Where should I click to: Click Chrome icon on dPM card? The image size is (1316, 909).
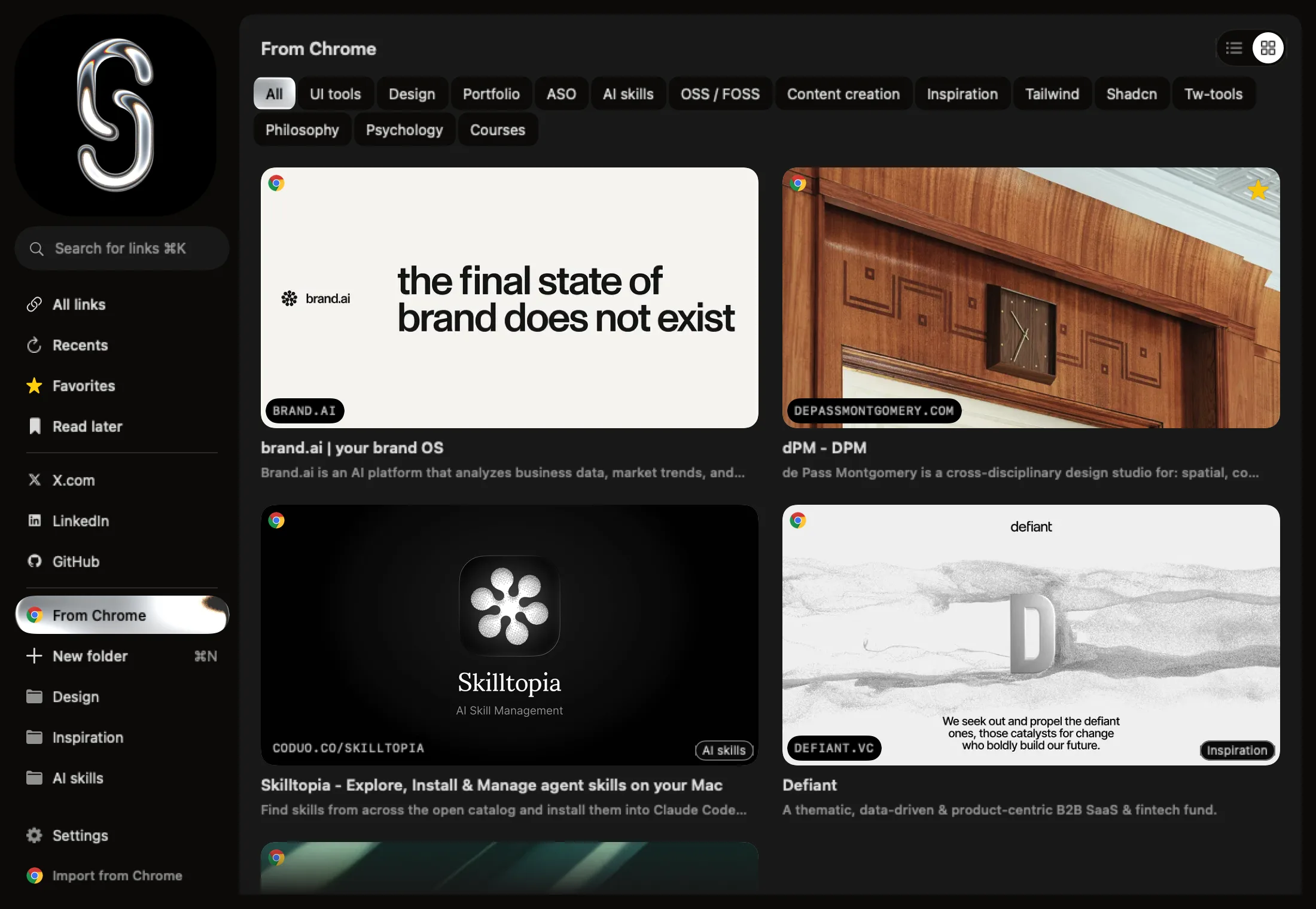click(x=798, y=183)
